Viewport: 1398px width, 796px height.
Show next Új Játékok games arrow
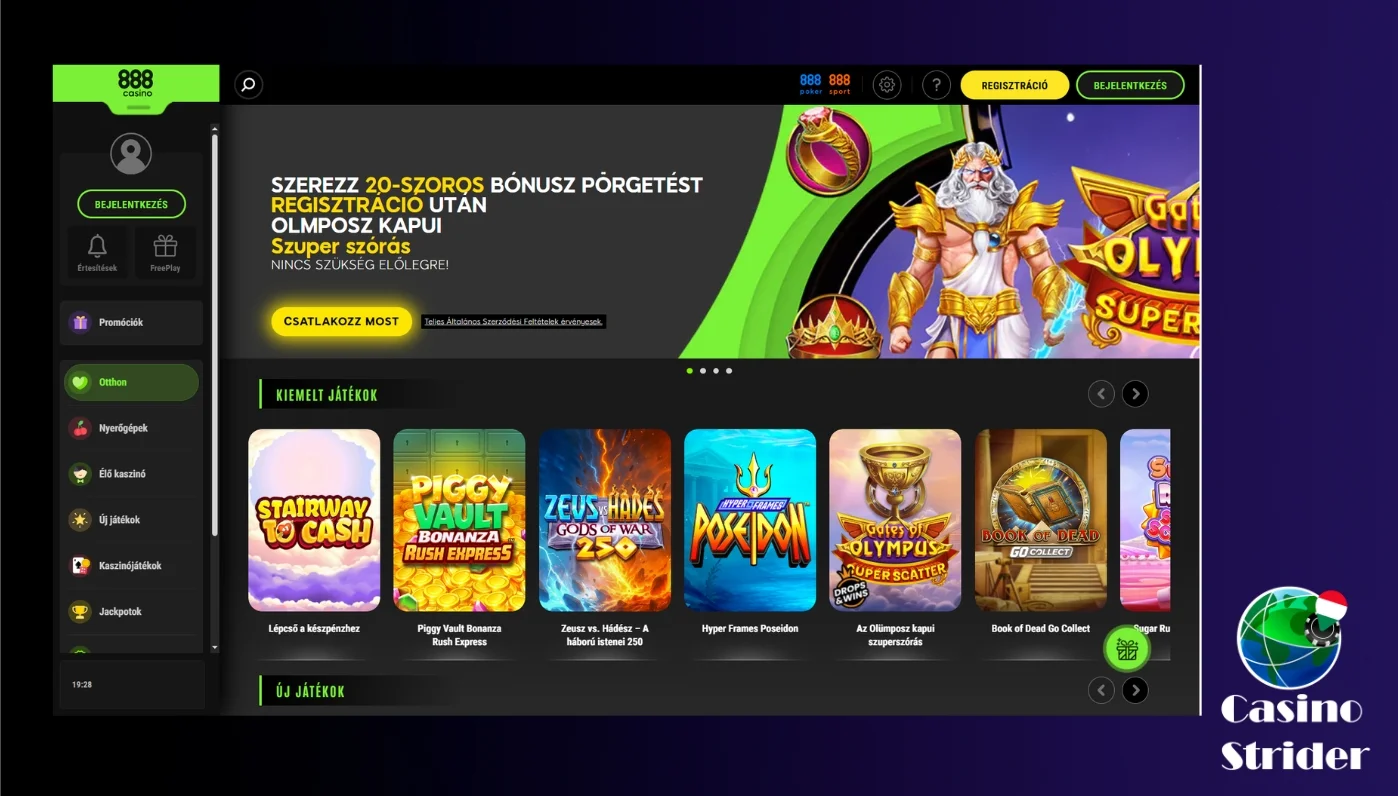coord(1135,690)
